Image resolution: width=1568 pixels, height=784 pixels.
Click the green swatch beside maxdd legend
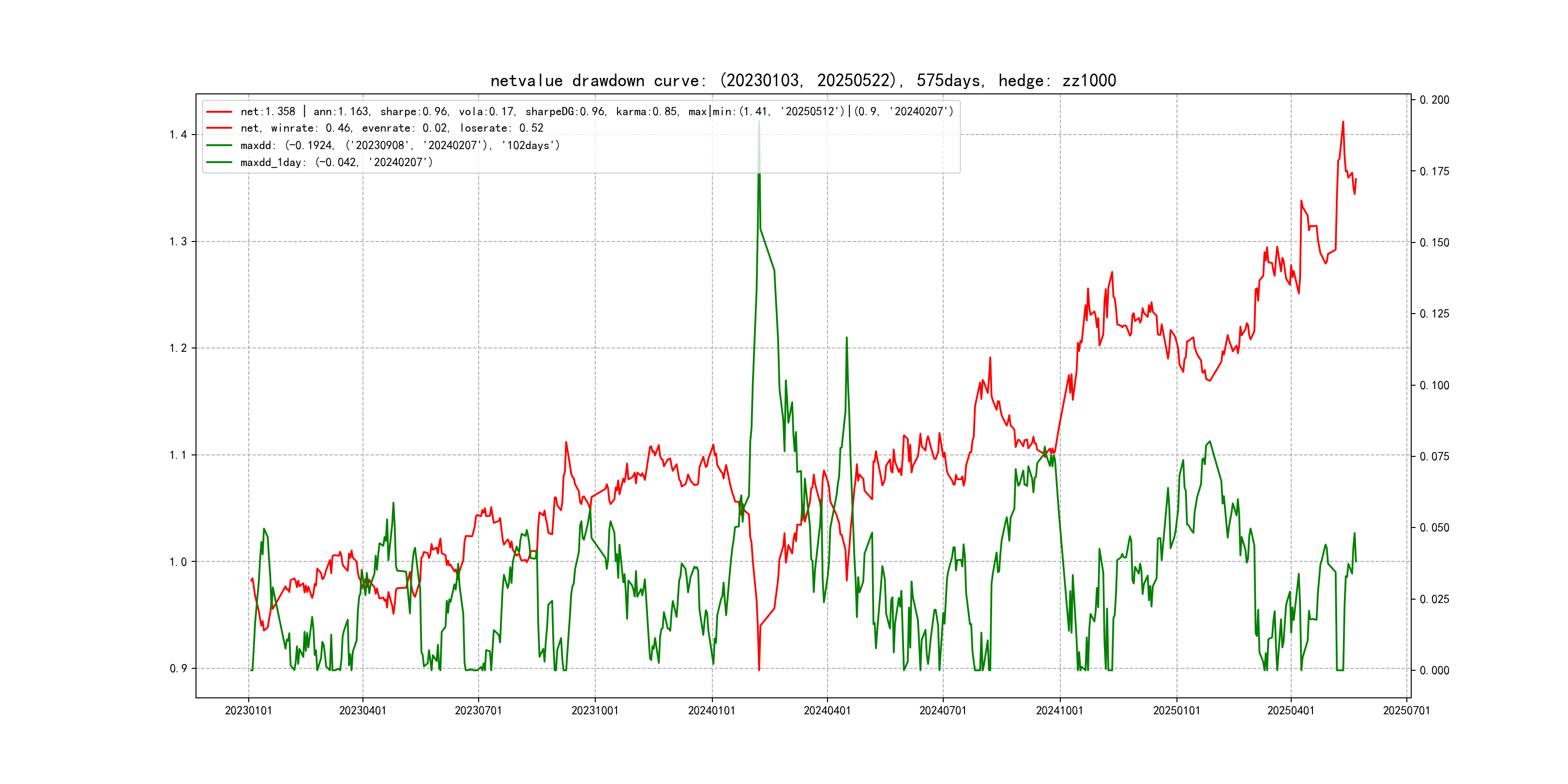tap(219, 145)
